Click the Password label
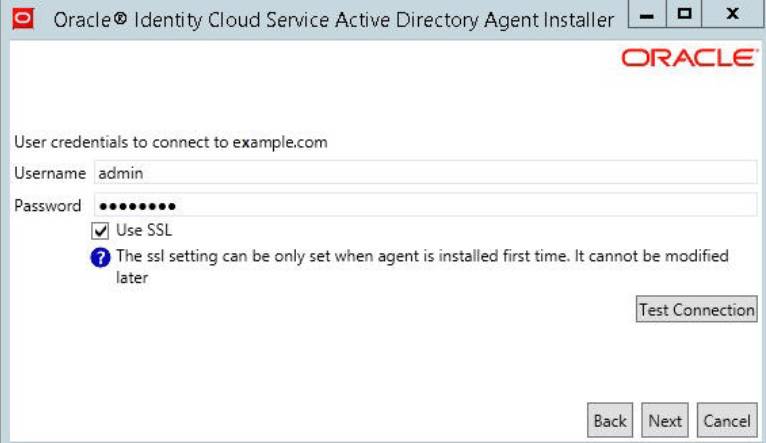Screen dimensions: 766x443 pos(48,206)
